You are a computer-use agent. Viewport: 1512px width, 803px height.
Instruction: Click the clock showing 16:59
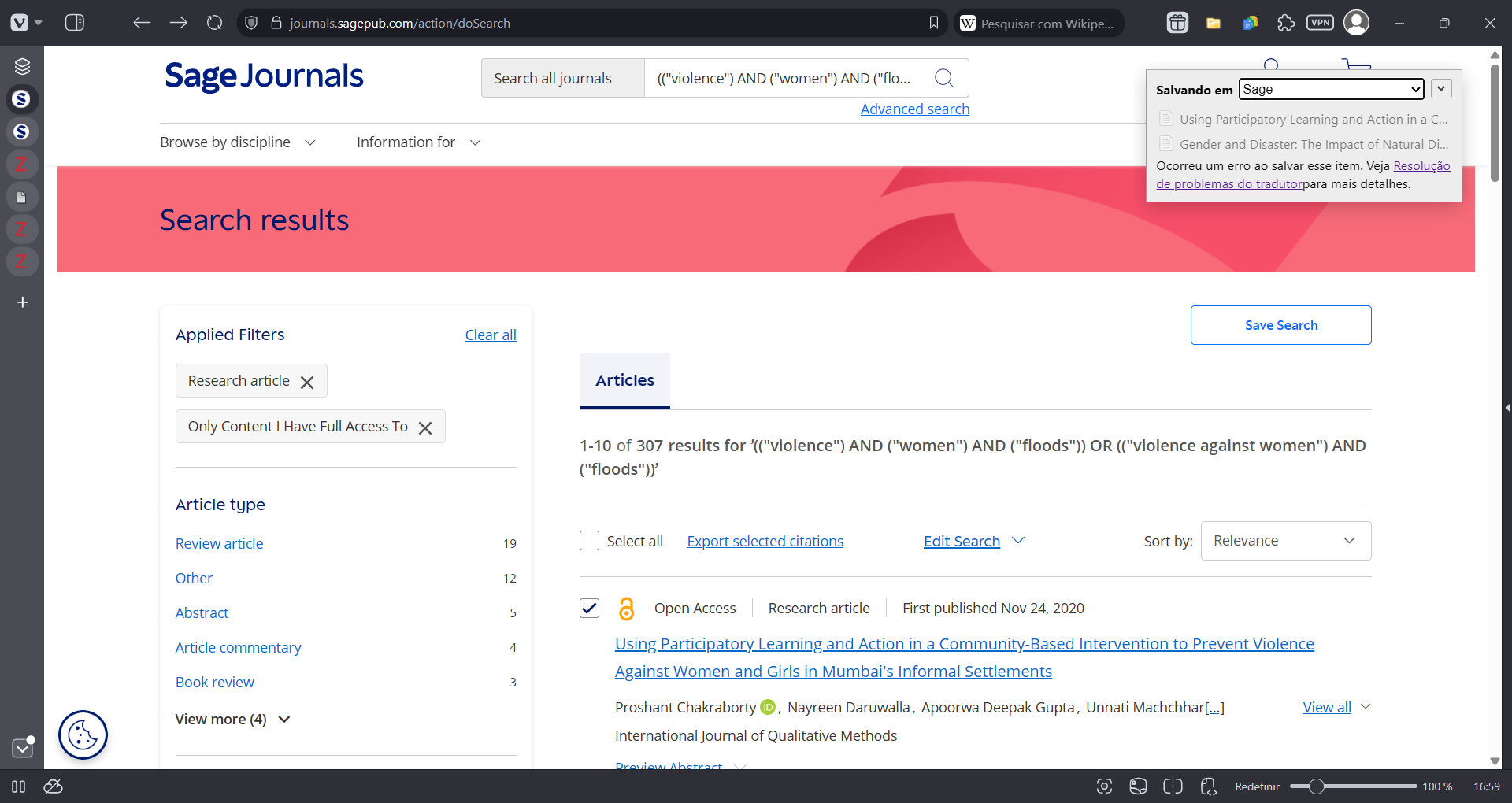click(x=1487, y=786)
